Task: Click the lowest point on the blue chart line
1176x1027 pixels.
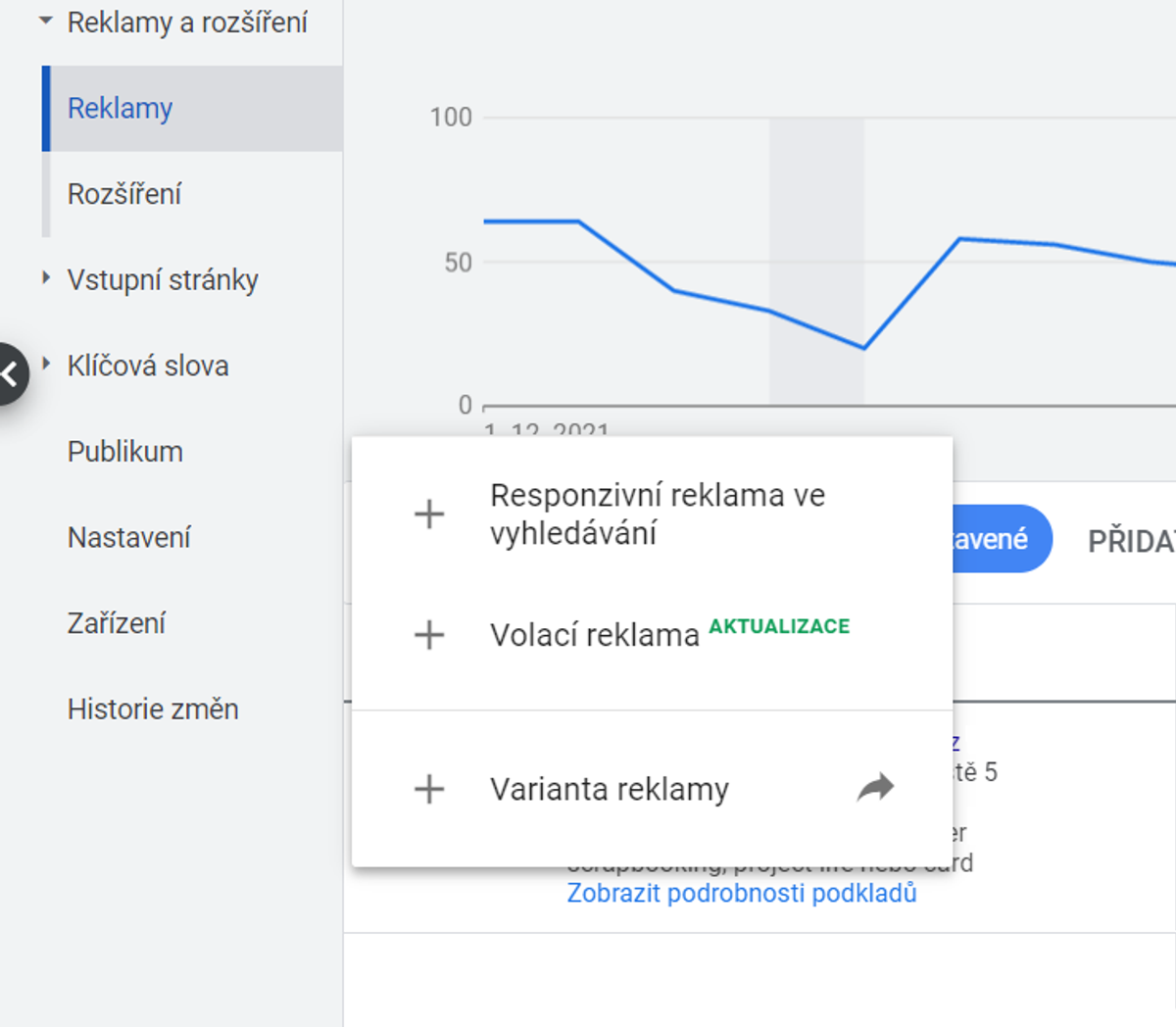Action: 863,347
